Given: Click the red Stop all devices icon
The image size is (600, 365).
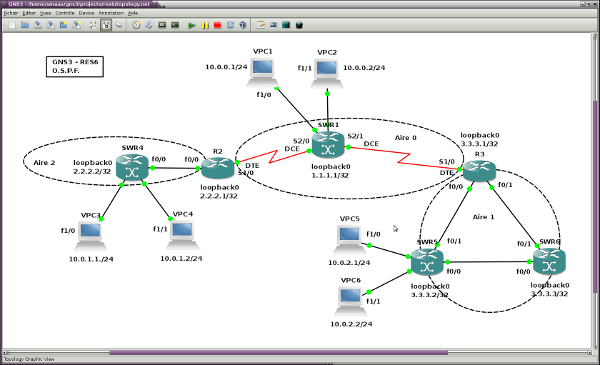Looking at the screenshot, I should [217, 25].
